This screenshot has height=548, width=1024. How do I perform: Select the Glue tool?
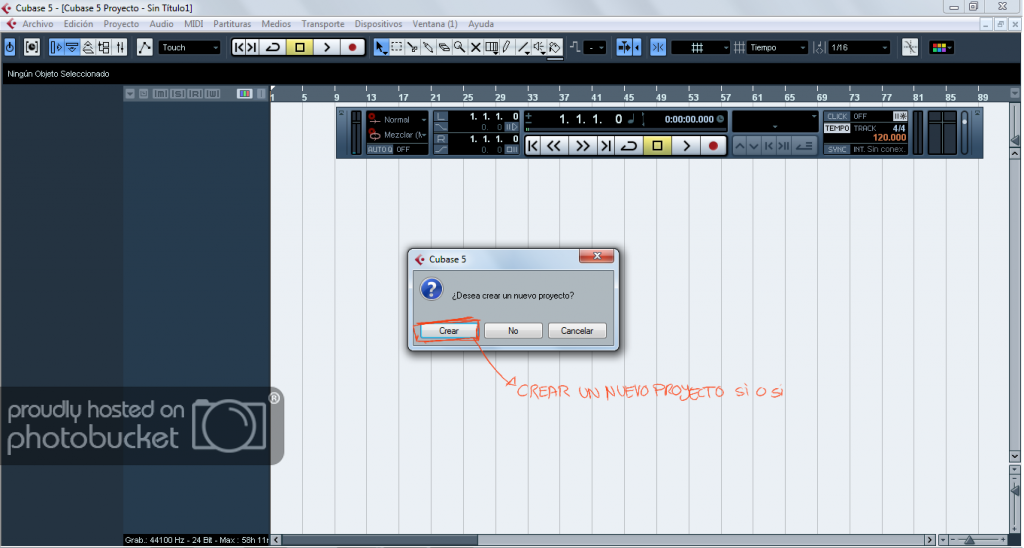point(428,47)
